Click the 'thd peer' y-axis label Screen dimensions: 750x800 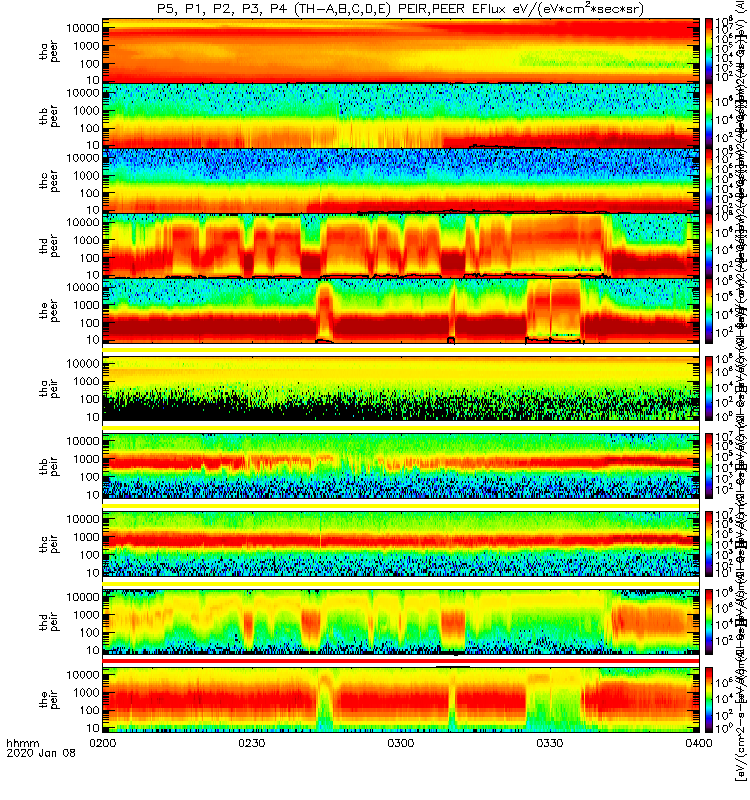pyautogui.click(x=49, y=246)
